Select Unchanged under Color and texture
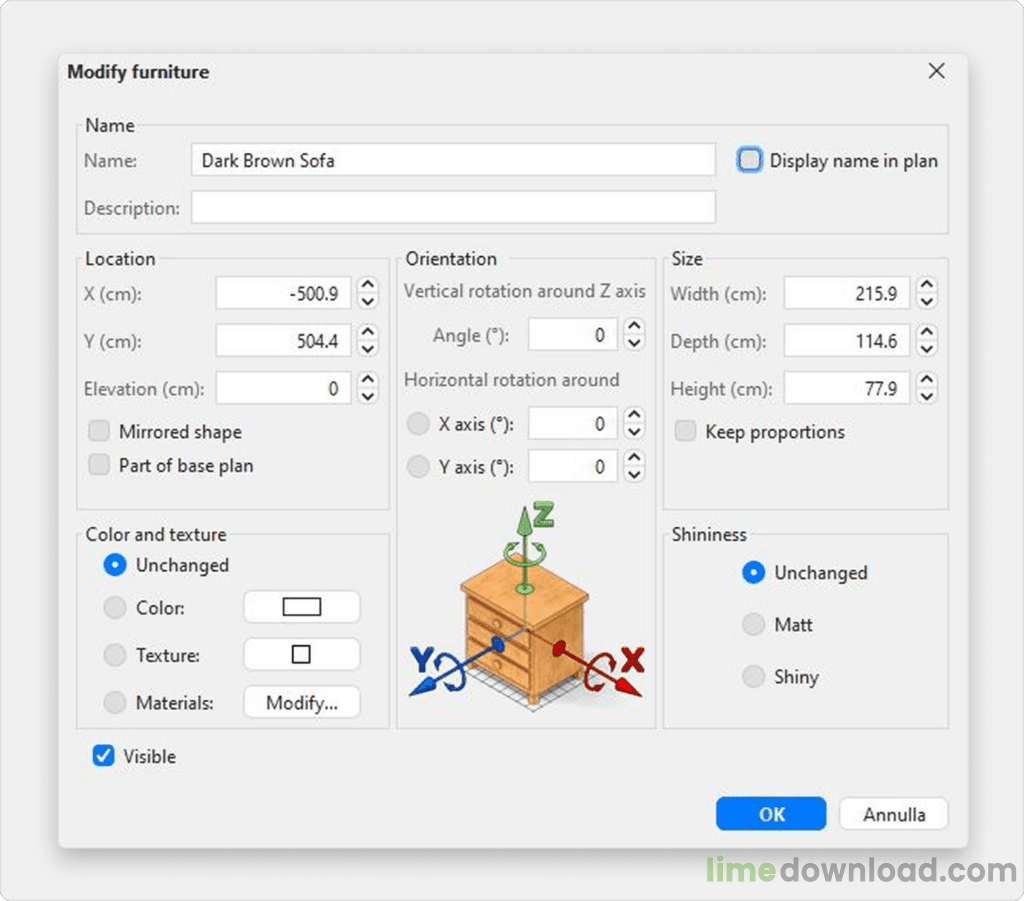The height and width of the screenshot is (901, 1024). (115, 565)
